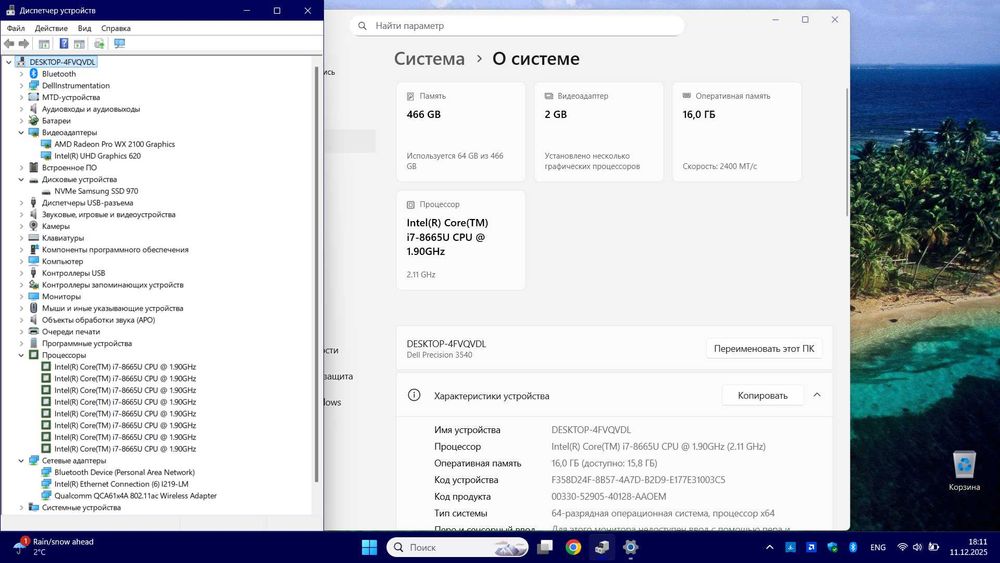Open the Справка menu

[x=116, y=28]
